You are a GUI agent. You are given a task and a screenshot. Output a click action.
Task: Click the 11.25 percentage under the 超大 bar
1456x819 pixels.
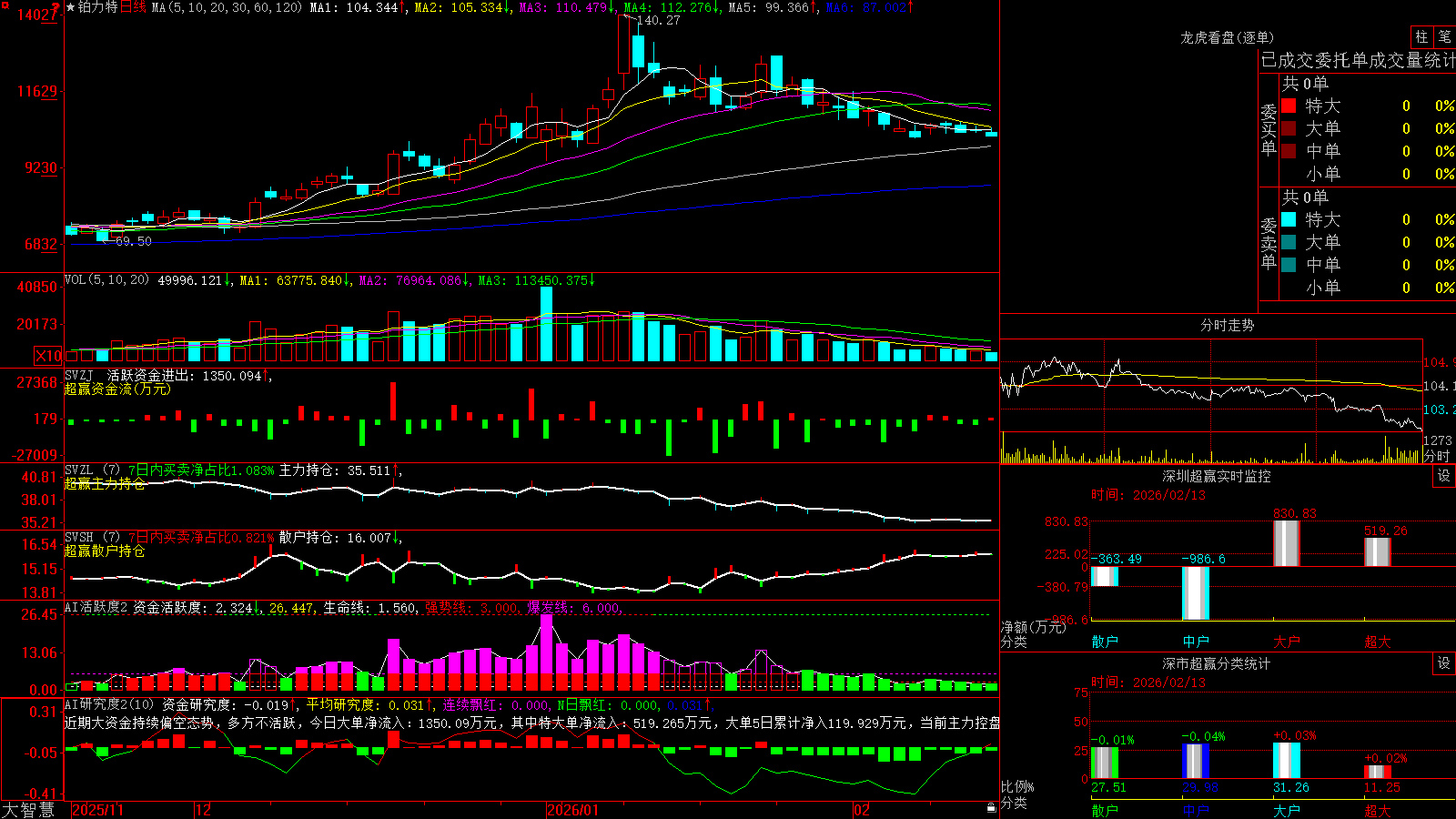click(x=1382, y=787)
